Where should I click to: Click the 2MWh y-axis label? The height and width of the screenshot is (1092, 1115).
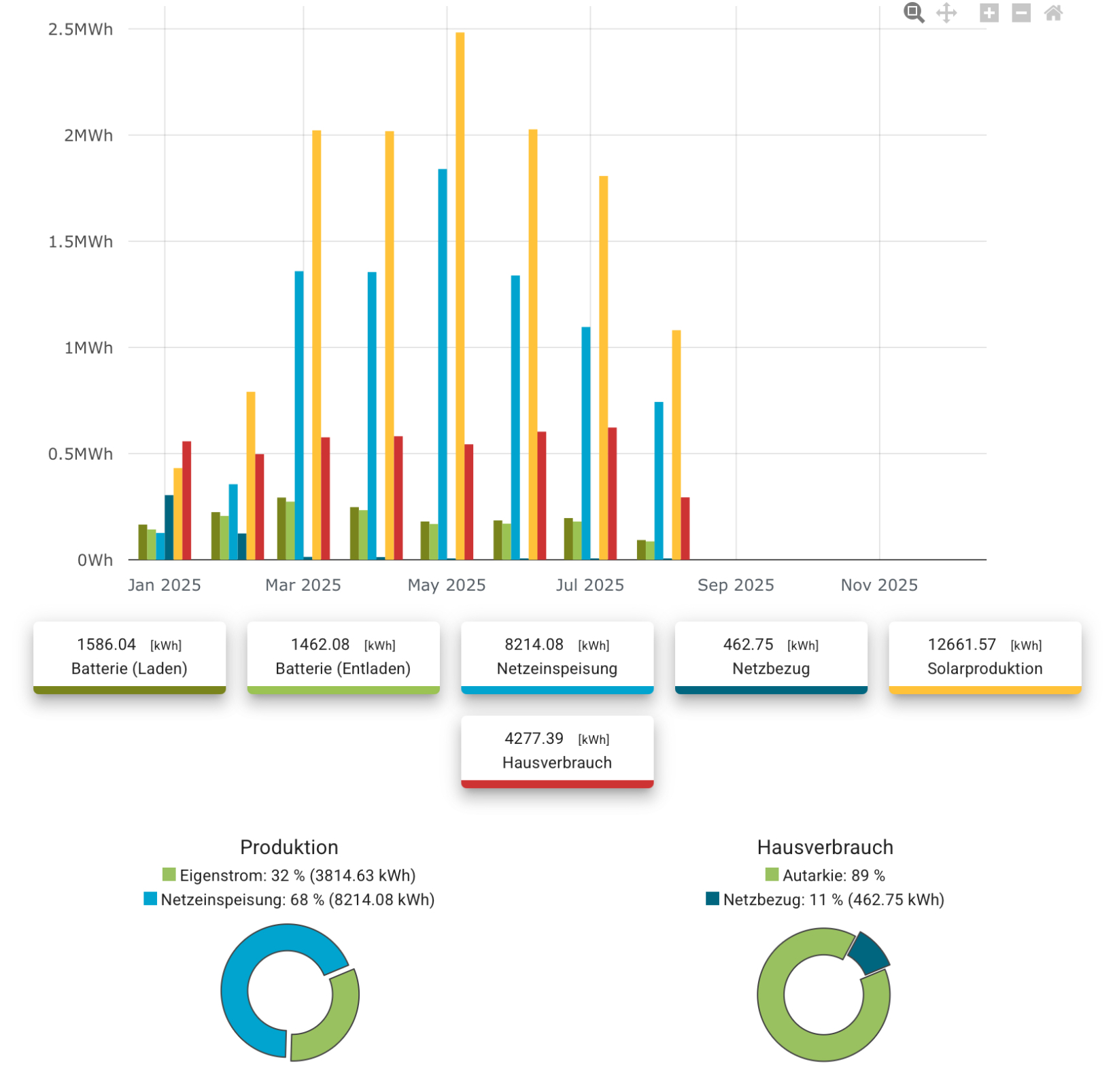(x=88, y=135)
